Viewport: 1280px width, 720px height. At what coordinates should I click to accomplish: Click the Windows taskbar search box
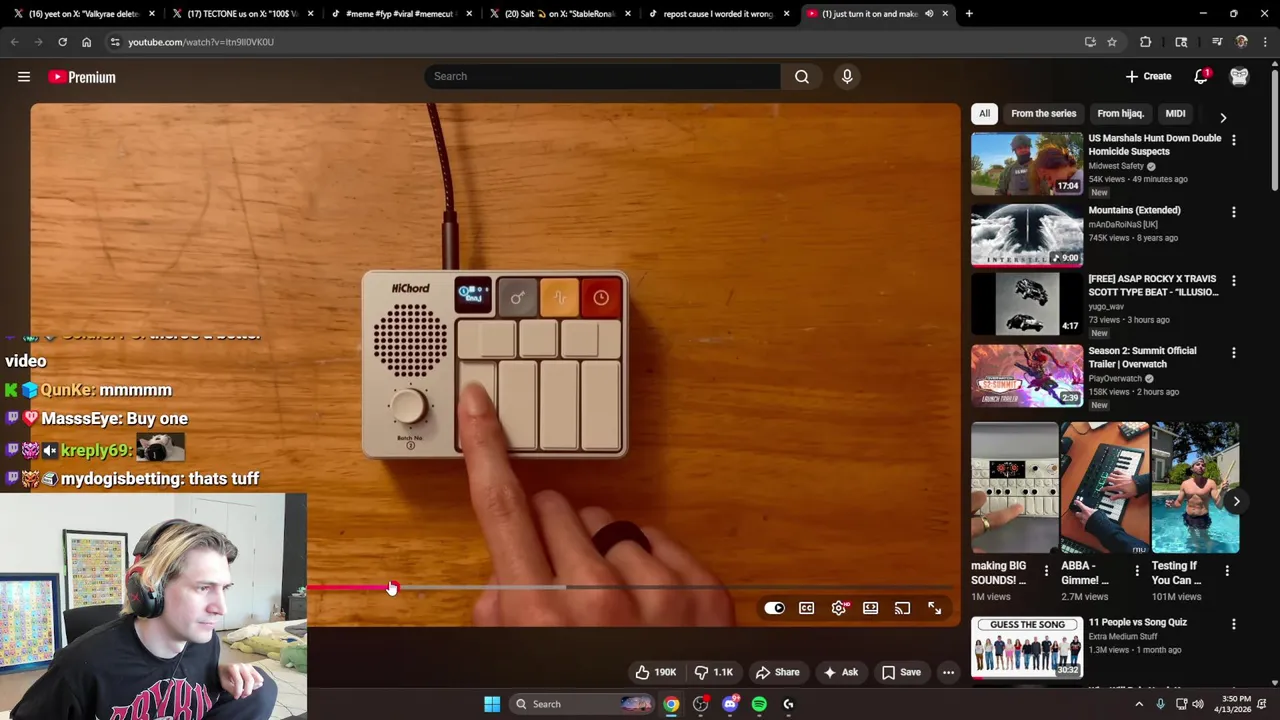(x=584, y=704)
